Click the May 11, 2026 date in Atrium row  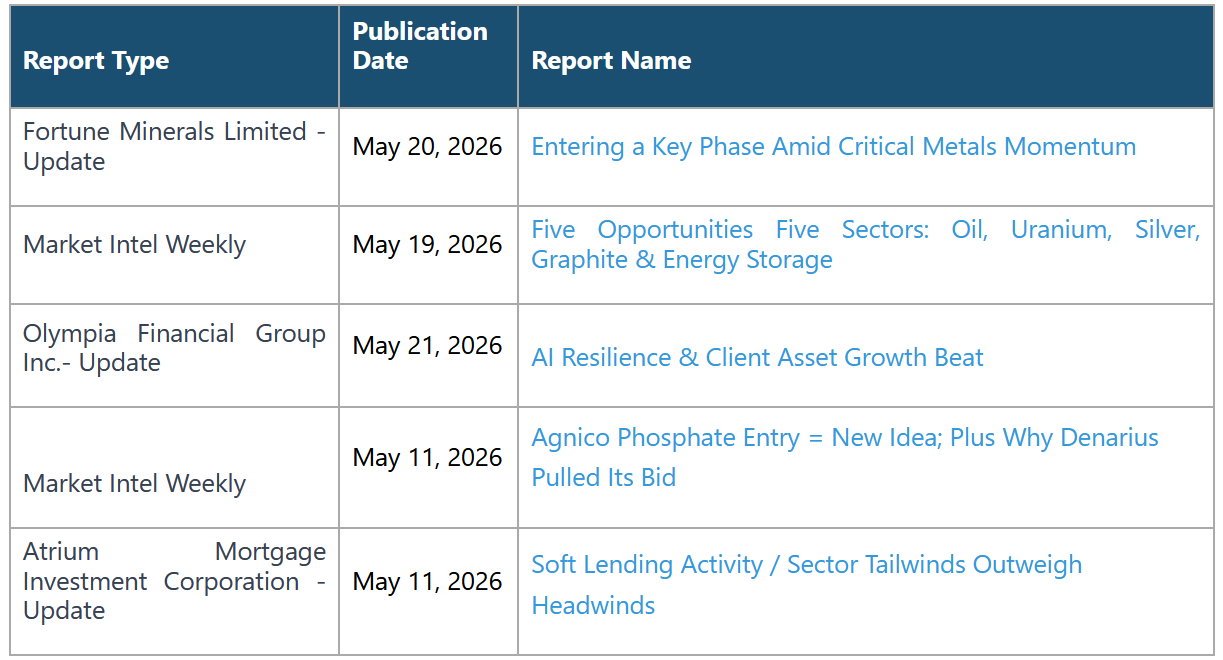click(x=427, y=582)
